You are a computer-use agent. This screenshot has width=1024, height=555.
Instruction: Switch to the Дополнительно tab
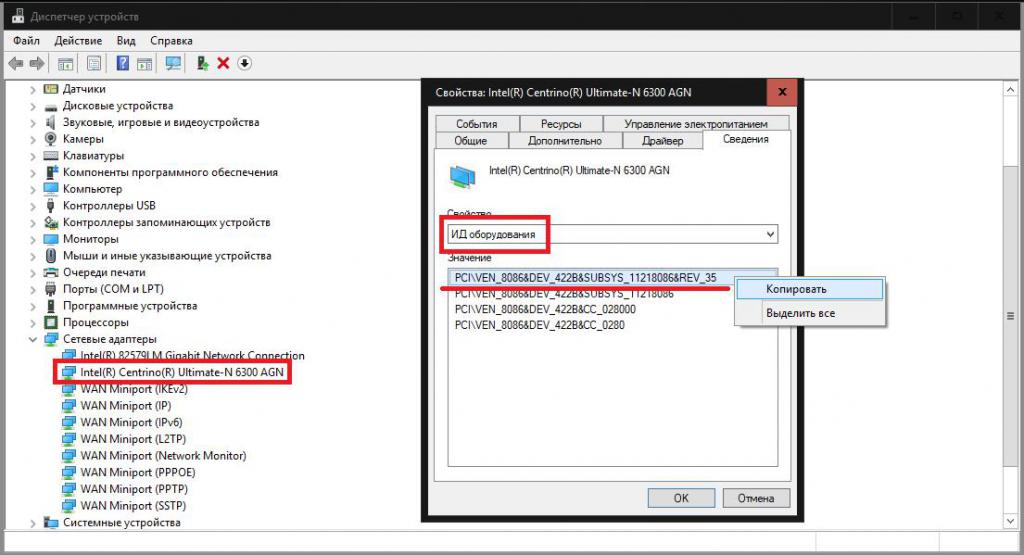(x=565, y=140)
